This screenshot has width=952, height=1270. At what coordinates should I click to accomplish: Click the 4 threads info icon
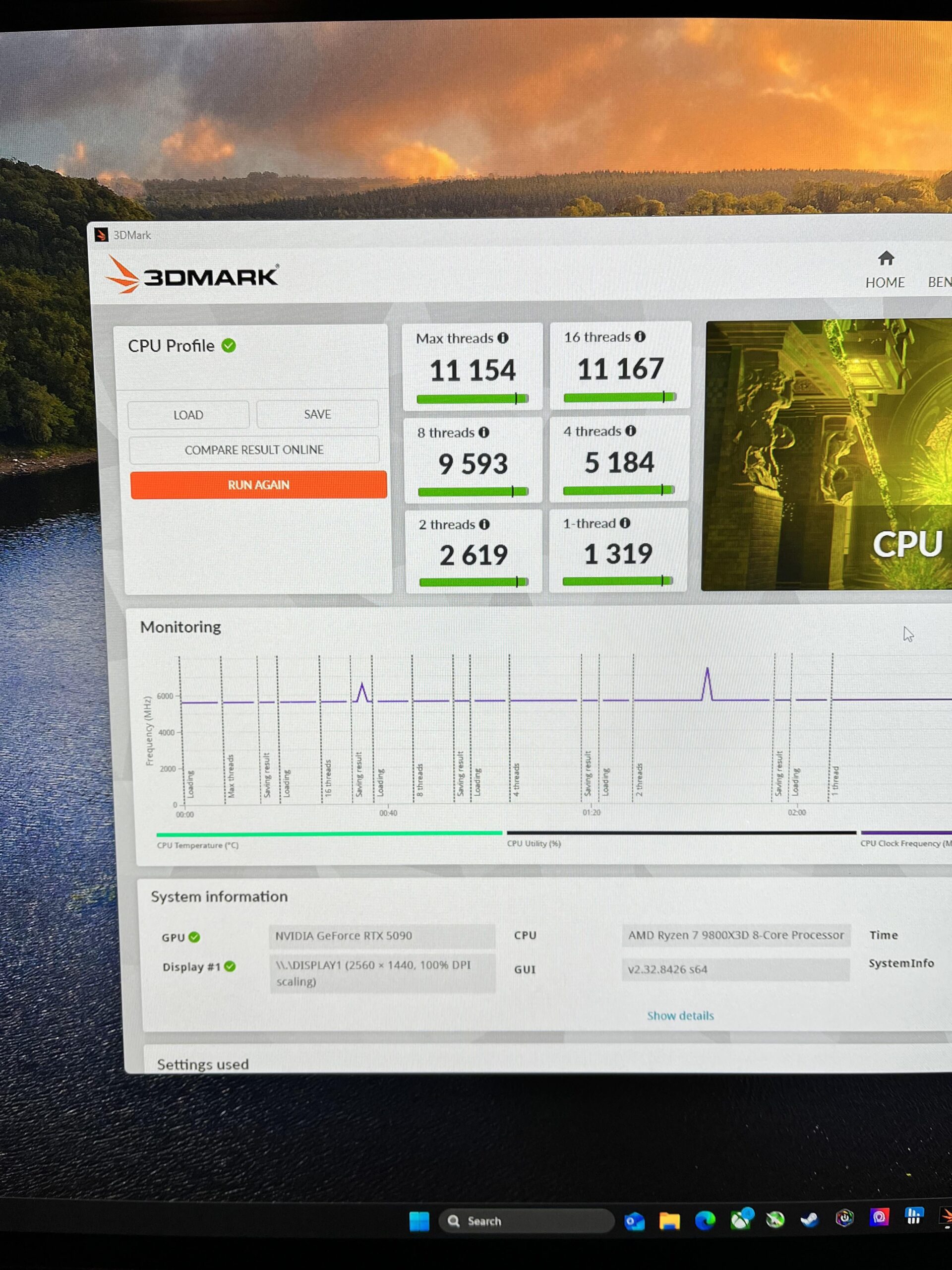630,431
